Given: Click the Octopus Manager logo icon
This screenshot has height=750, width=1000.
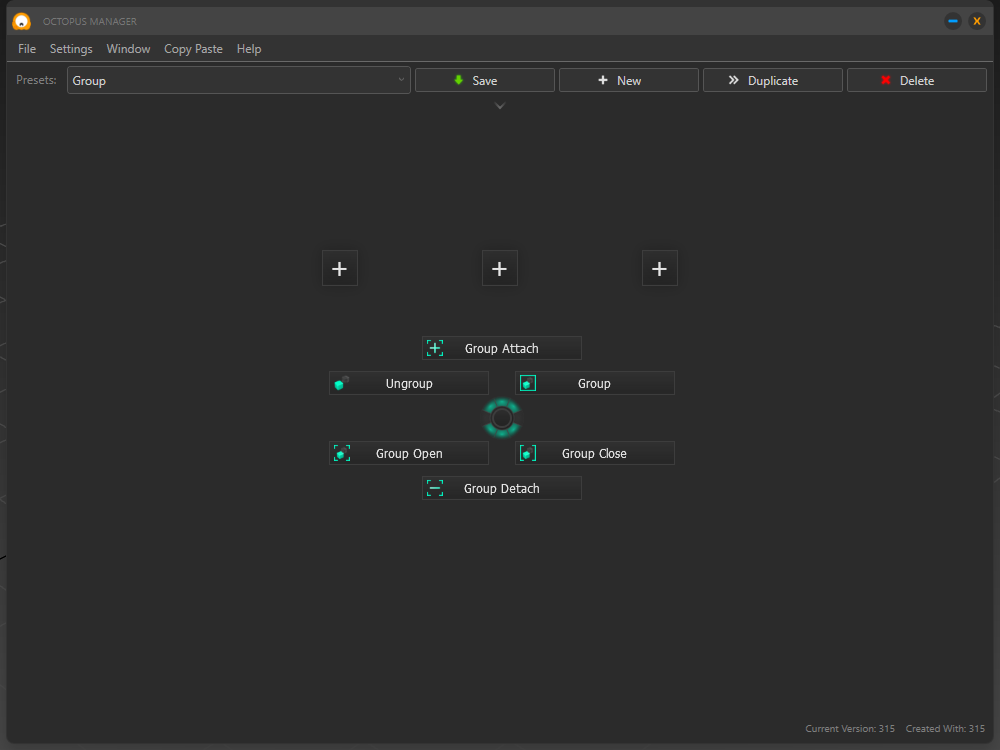Looking at the screenshot, I should [x=22, y=21].
